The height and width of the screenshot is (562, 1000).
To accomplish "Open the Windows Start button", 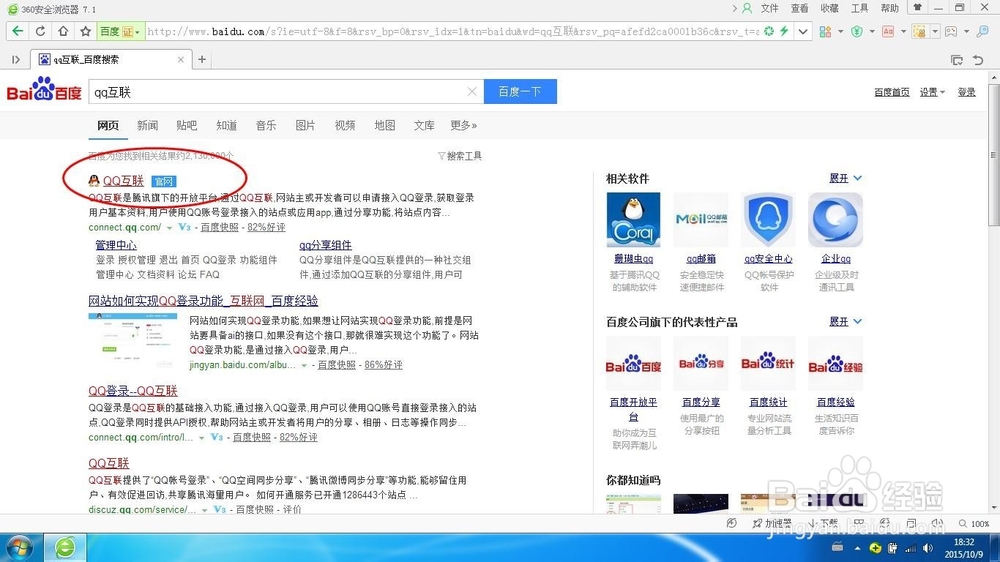I will [x=19, y=547].
